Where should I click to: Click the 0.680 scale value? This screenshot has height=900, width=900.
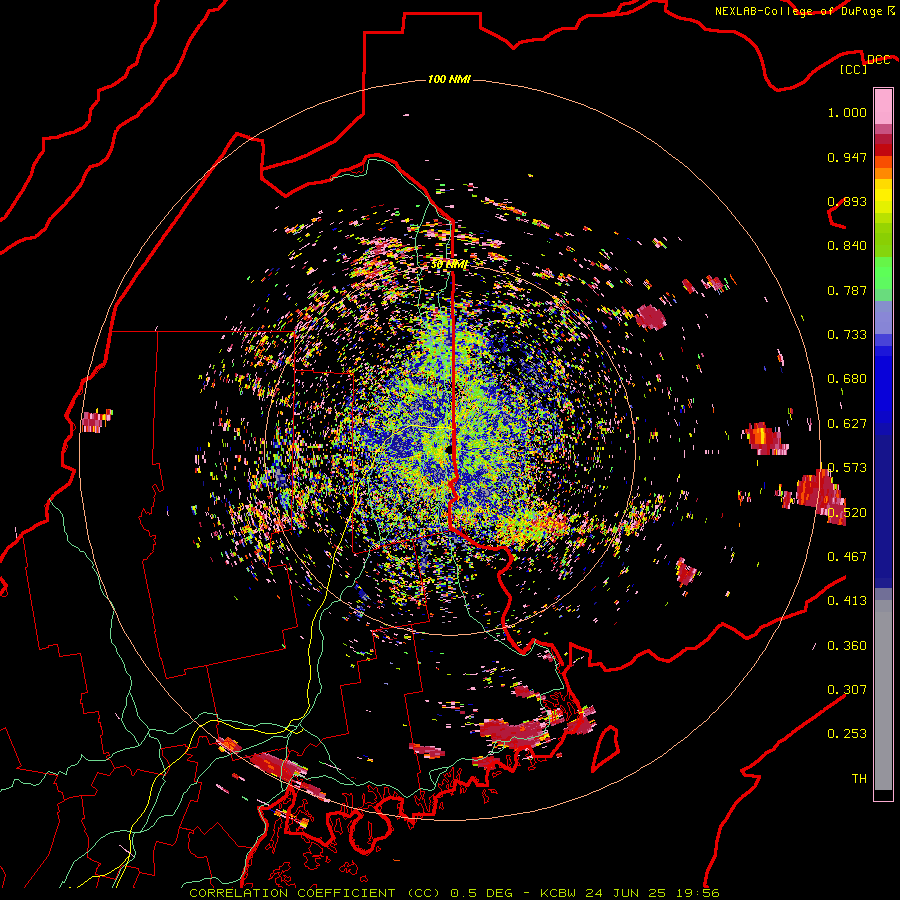[x=847, y=379]
